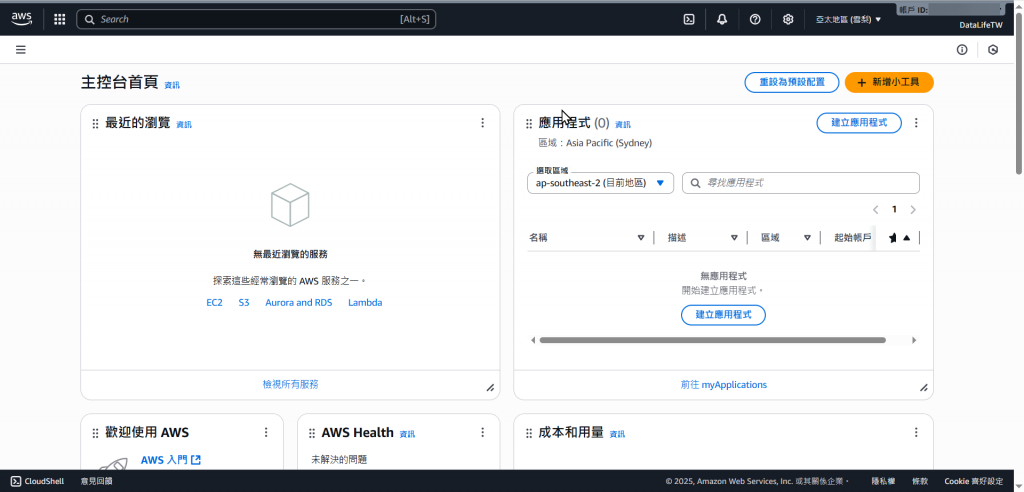The image size is (1024, 492).
Task: Launch CloudShell from top bar icon
Action: point(688,20)
